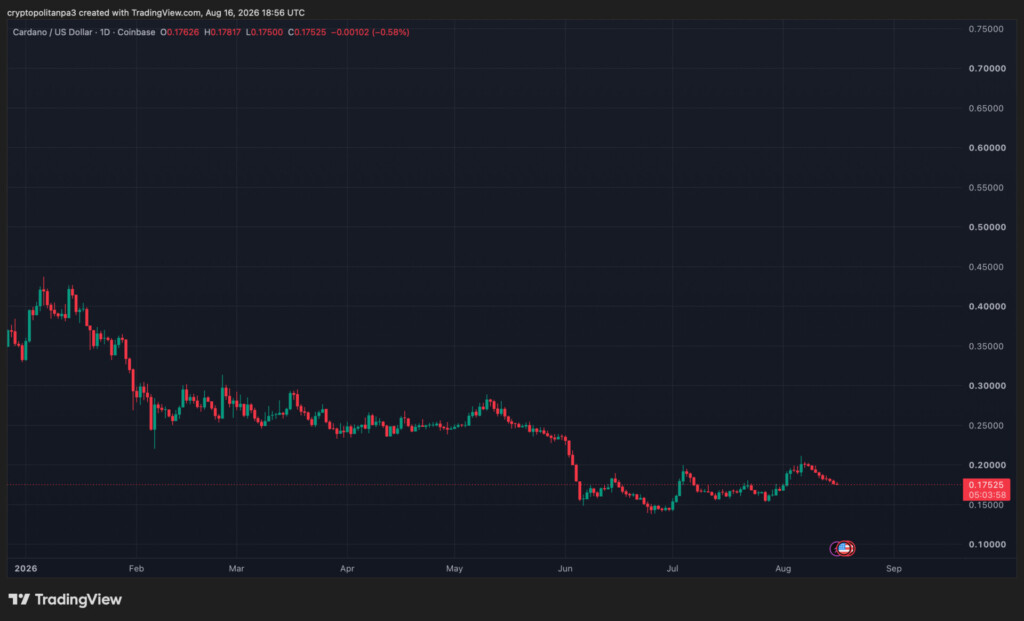Click the Mar label on time axis

236,569
